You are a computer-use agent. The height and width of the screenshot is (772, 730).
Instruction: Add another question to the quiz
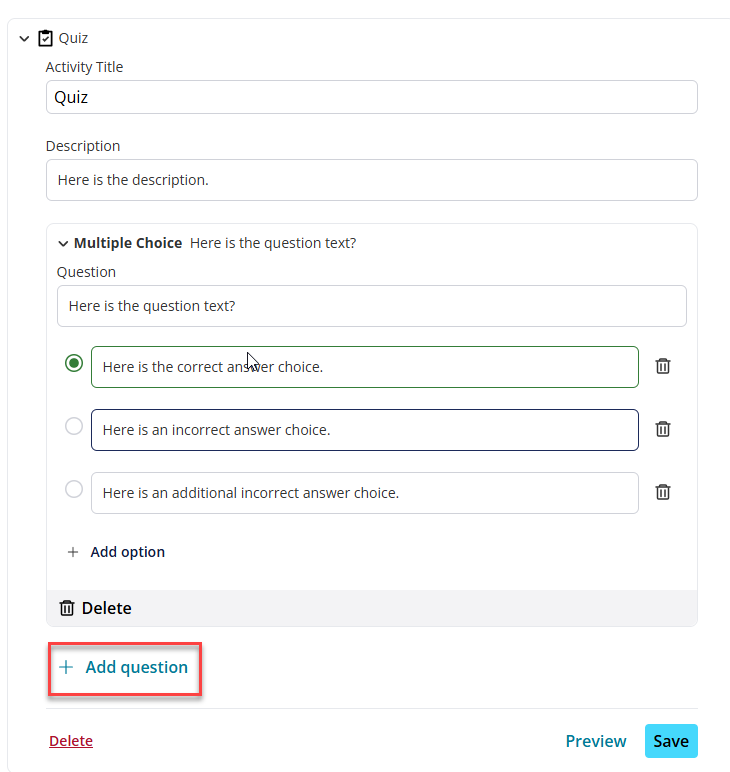click(125, 669)
